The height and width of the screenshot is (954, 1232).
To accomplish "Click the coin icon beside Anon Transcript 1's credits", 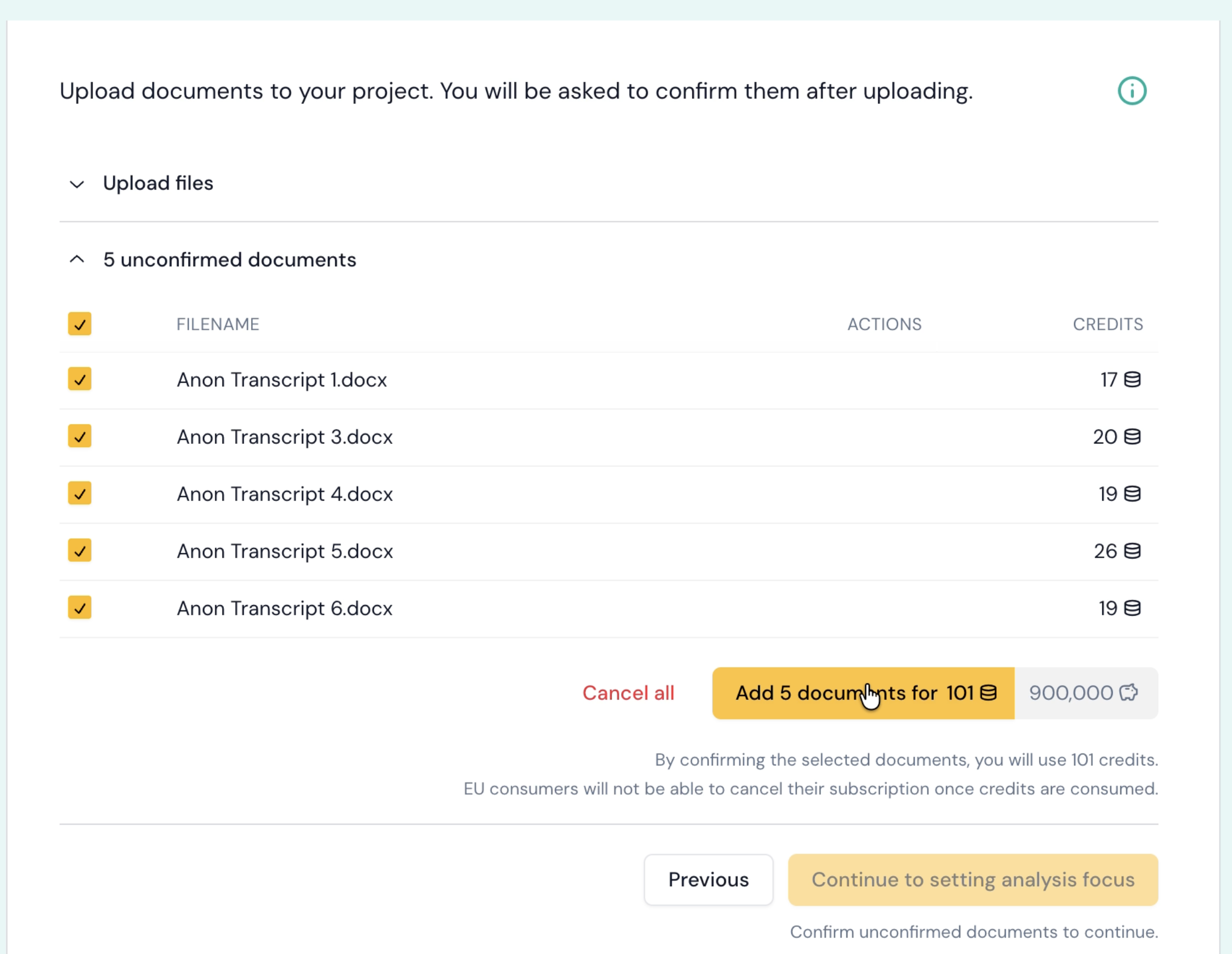I will (x=1132, y=380).
